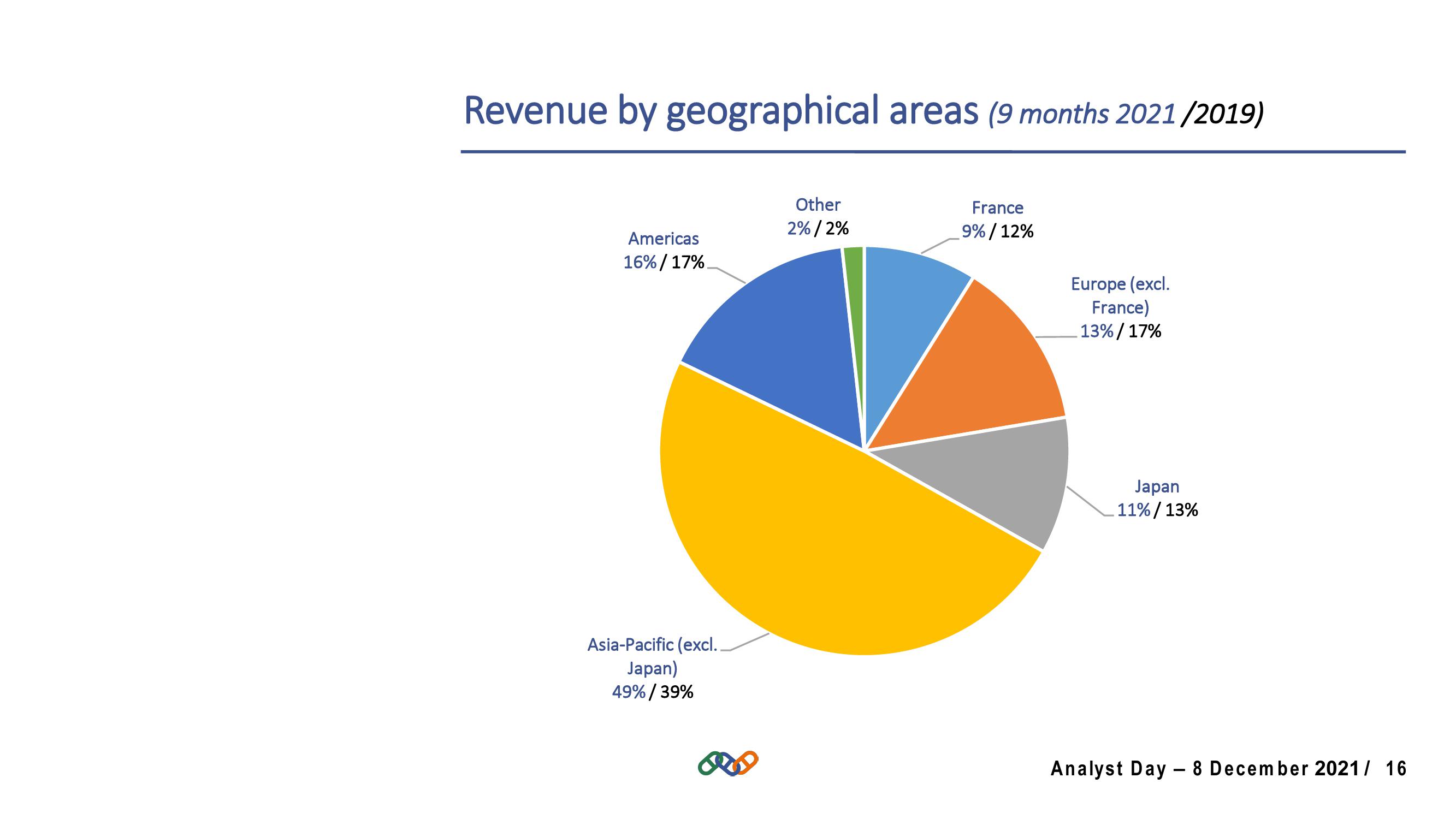The image size is (1456, 819).
Task: Click the '16% / 17%' value label
Action: (664, 263)
